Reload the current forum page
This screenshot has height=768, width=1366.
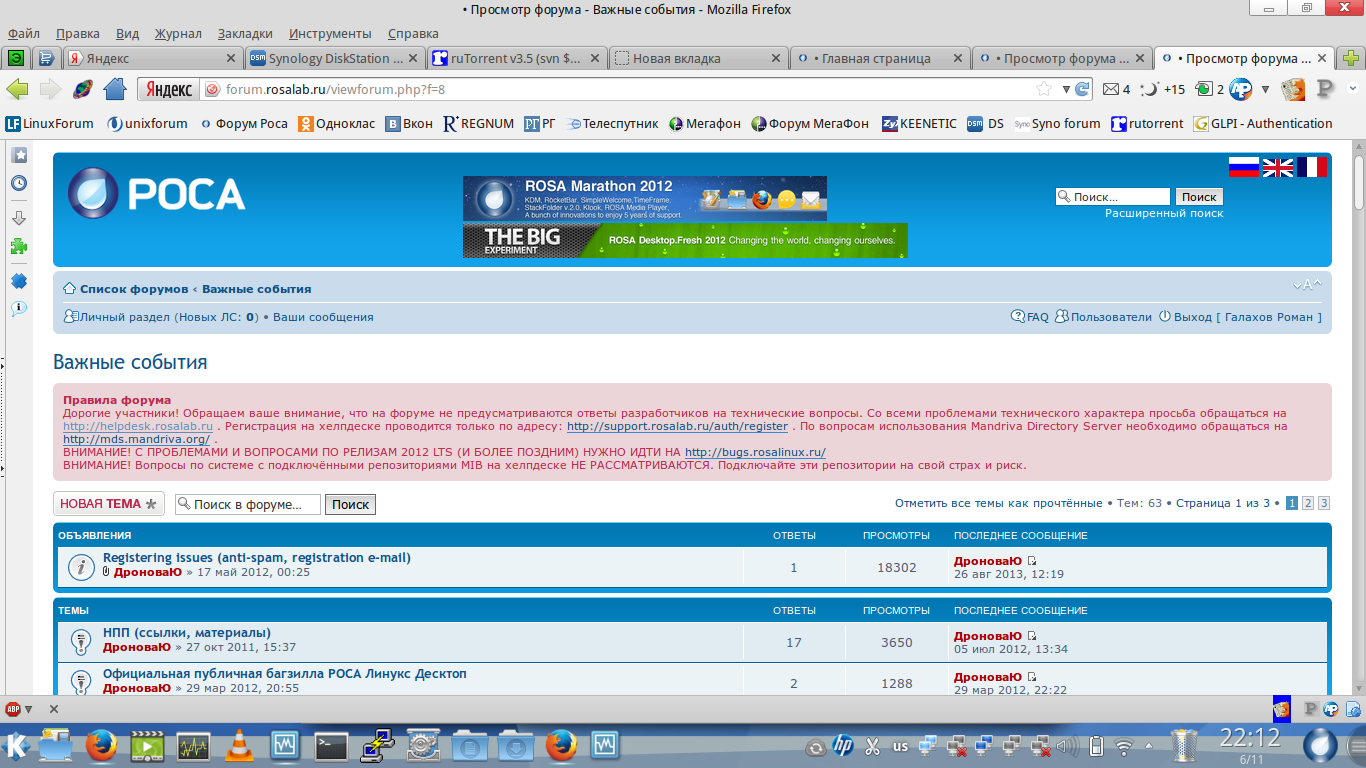1082,89
